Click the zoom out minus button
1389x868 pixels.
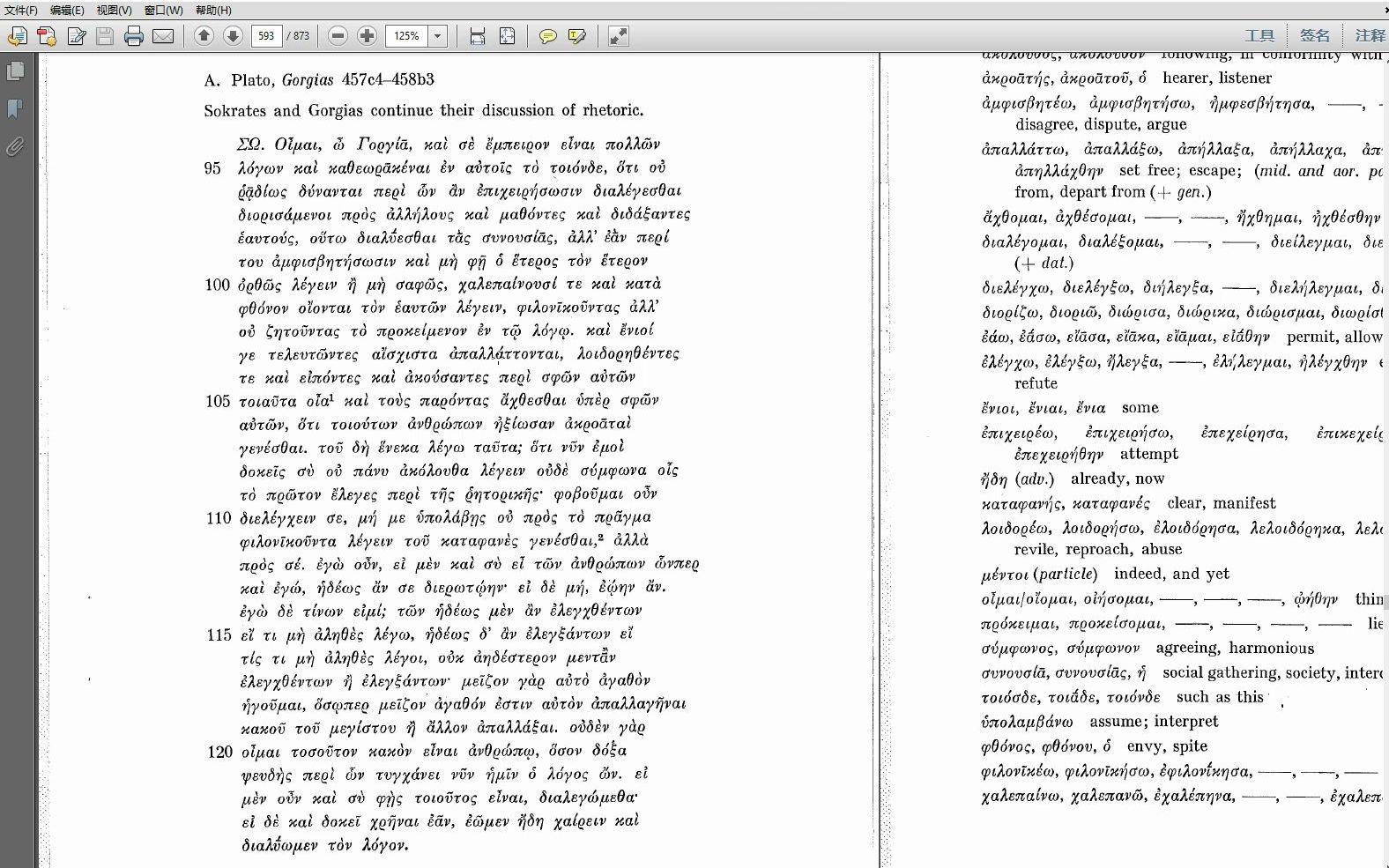338,36
